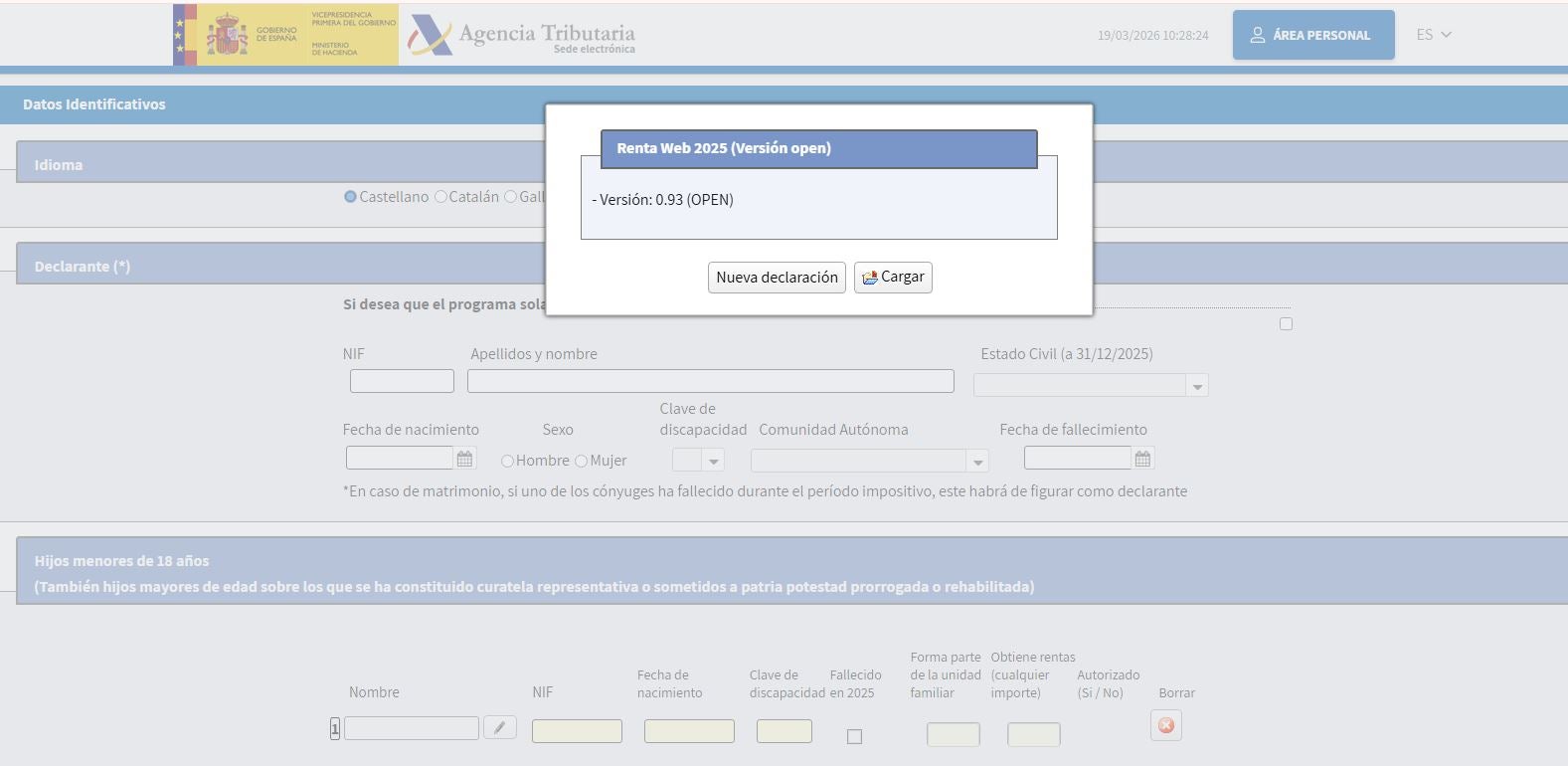Click the Apellidos y nombre text field
Viewport: 1568px width, 766px height.
click(x=710, y=381)
